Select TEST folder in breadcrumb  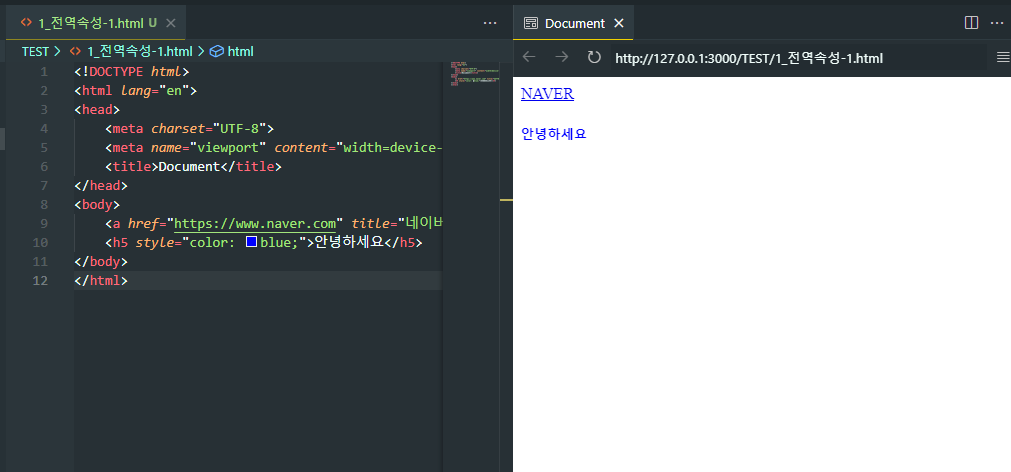(35, 51)
